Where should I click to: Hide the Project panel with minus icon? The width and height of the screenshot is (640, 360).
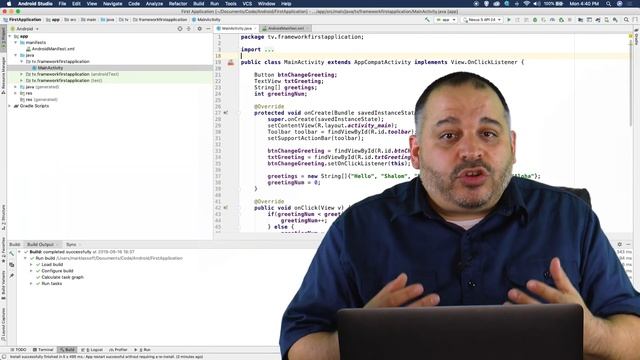coord(208,29)
